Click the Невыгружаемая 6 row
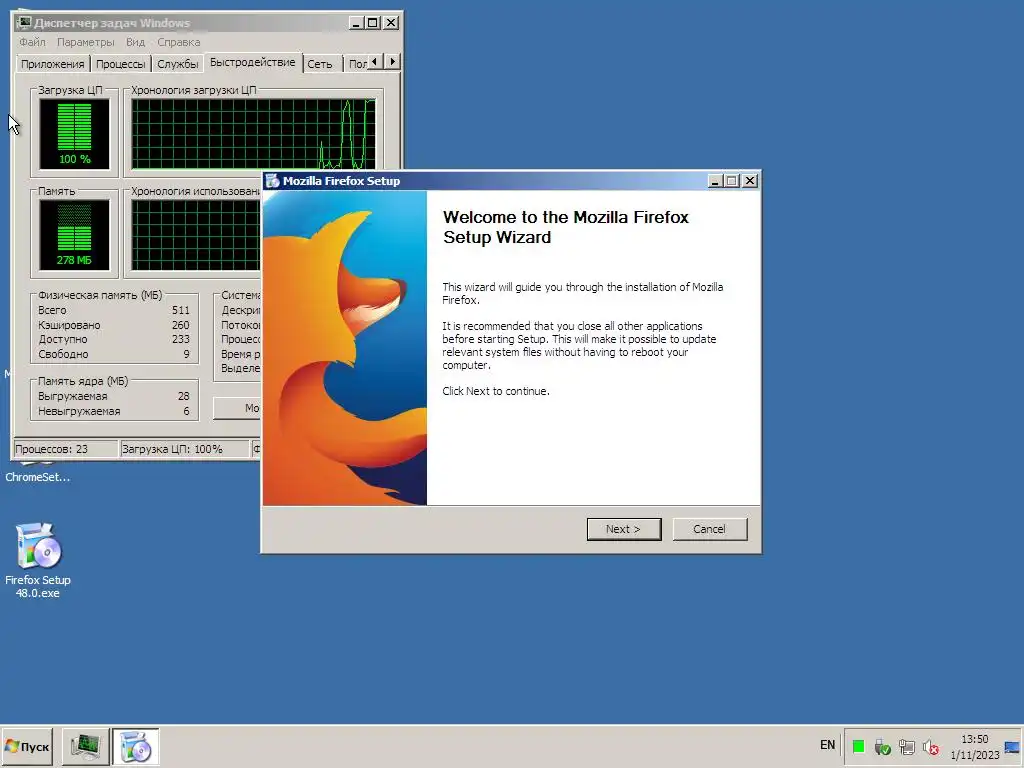The width and height of the screenshot is (1024, 768). coord(114,411)
